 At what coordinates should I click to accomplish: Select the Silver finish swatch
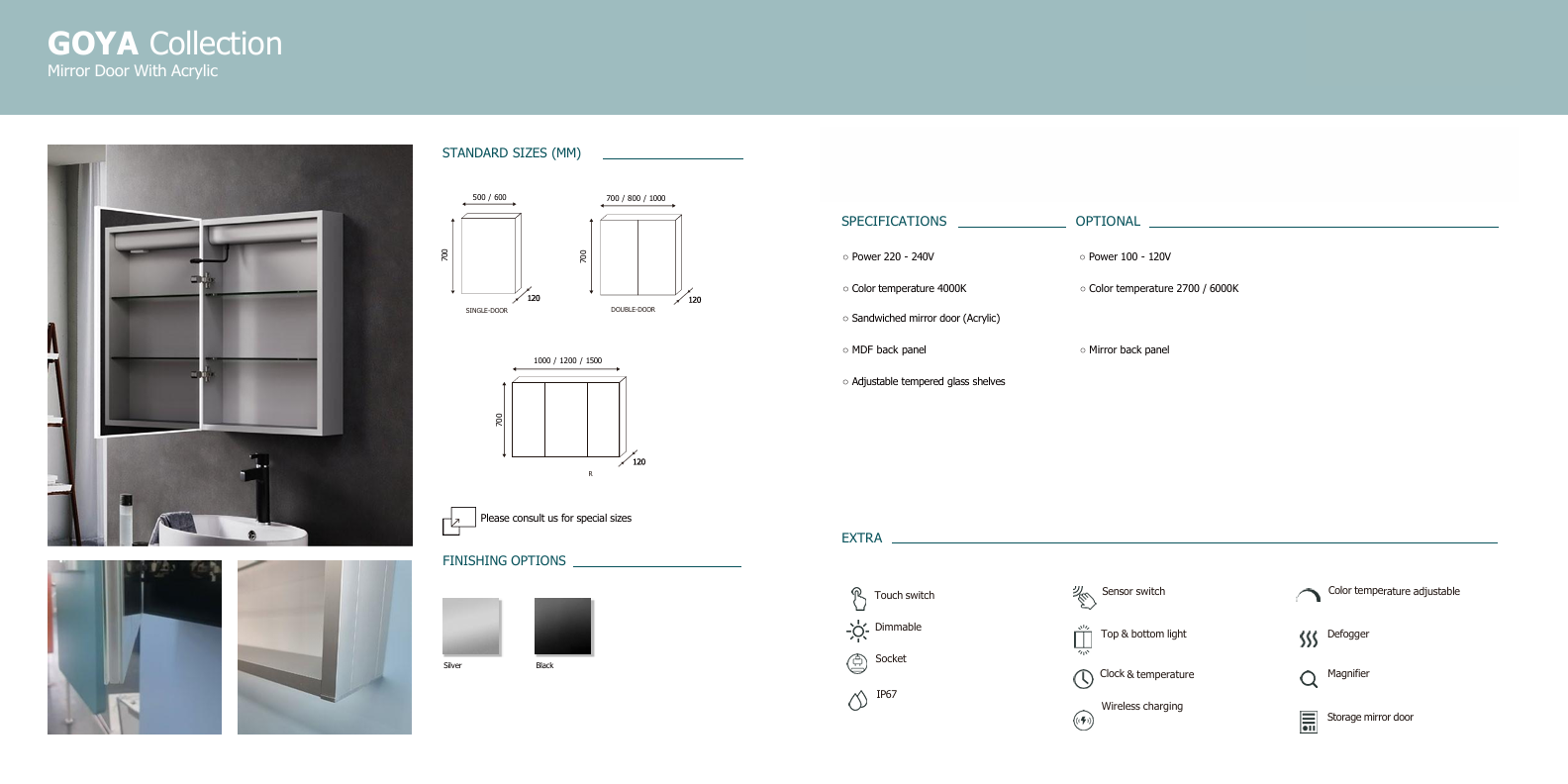point(471,627)
